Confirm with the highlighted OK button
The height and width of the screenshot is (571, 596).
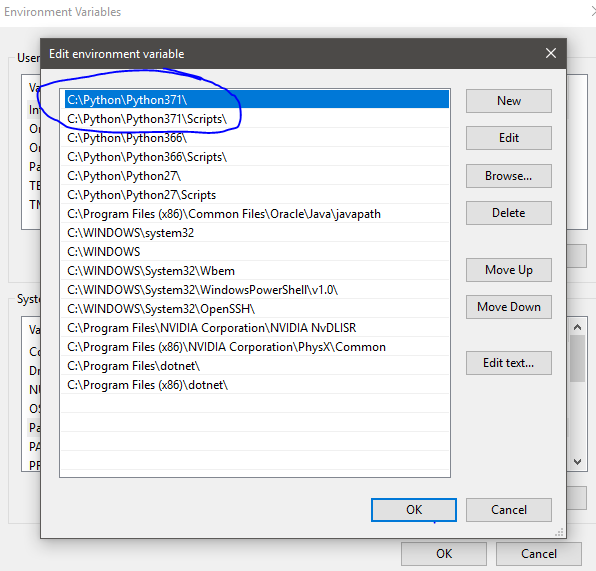pyautogui.click(x=414, y=510)
